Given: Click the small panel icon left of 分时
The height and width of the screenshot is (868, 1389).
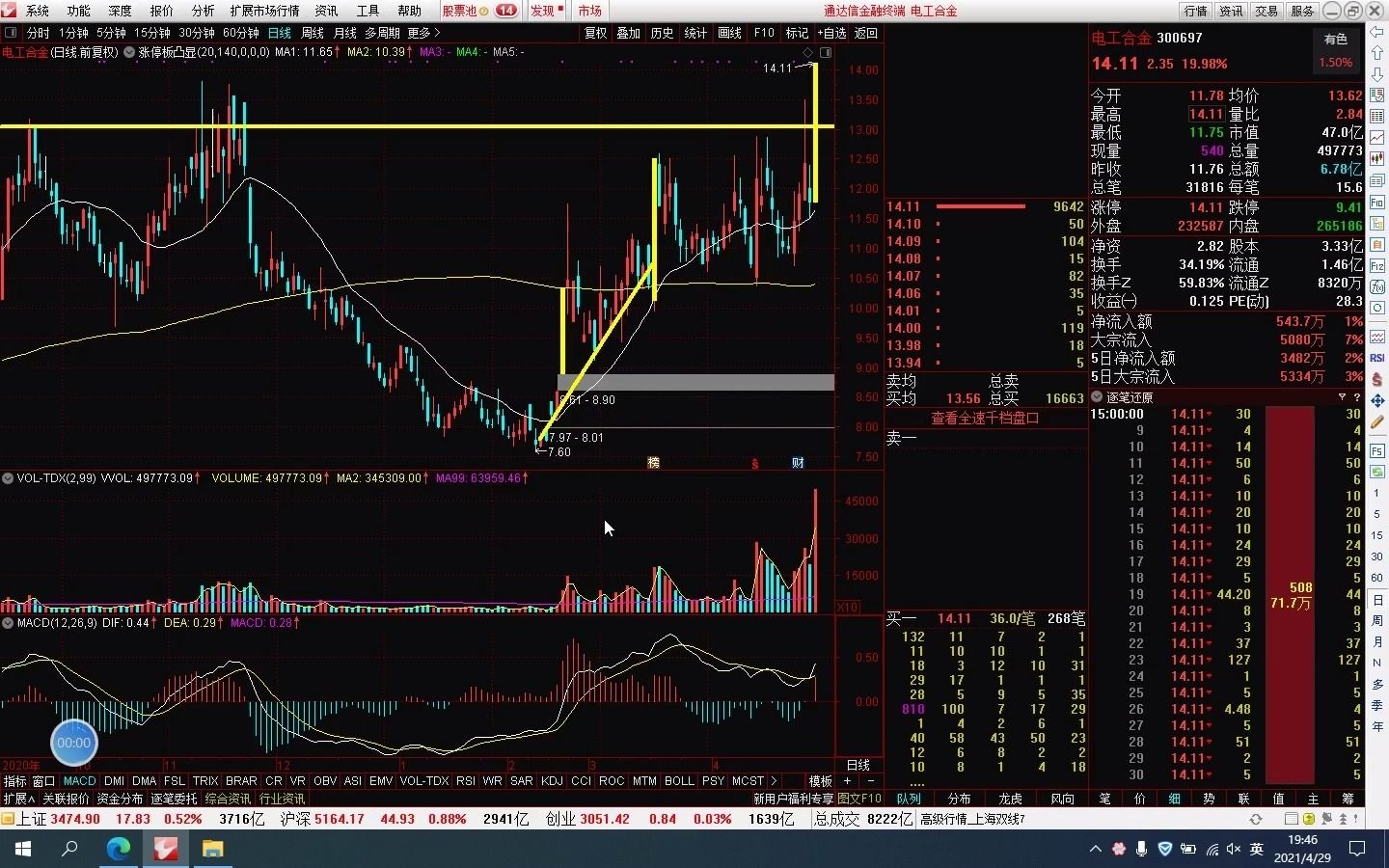Looking at the screenshot, I should 12,33.
